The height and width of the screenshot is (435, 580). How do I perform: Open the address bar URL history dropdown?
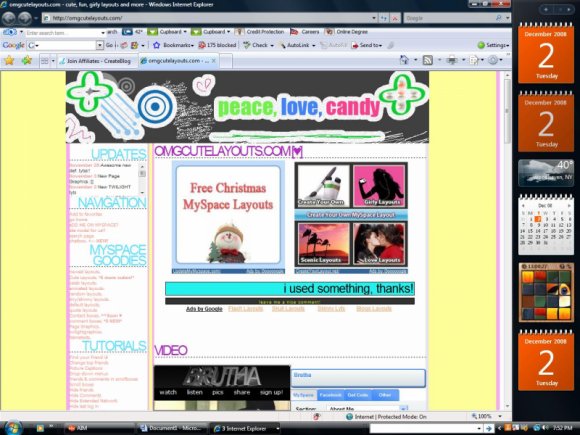[374, 18]
